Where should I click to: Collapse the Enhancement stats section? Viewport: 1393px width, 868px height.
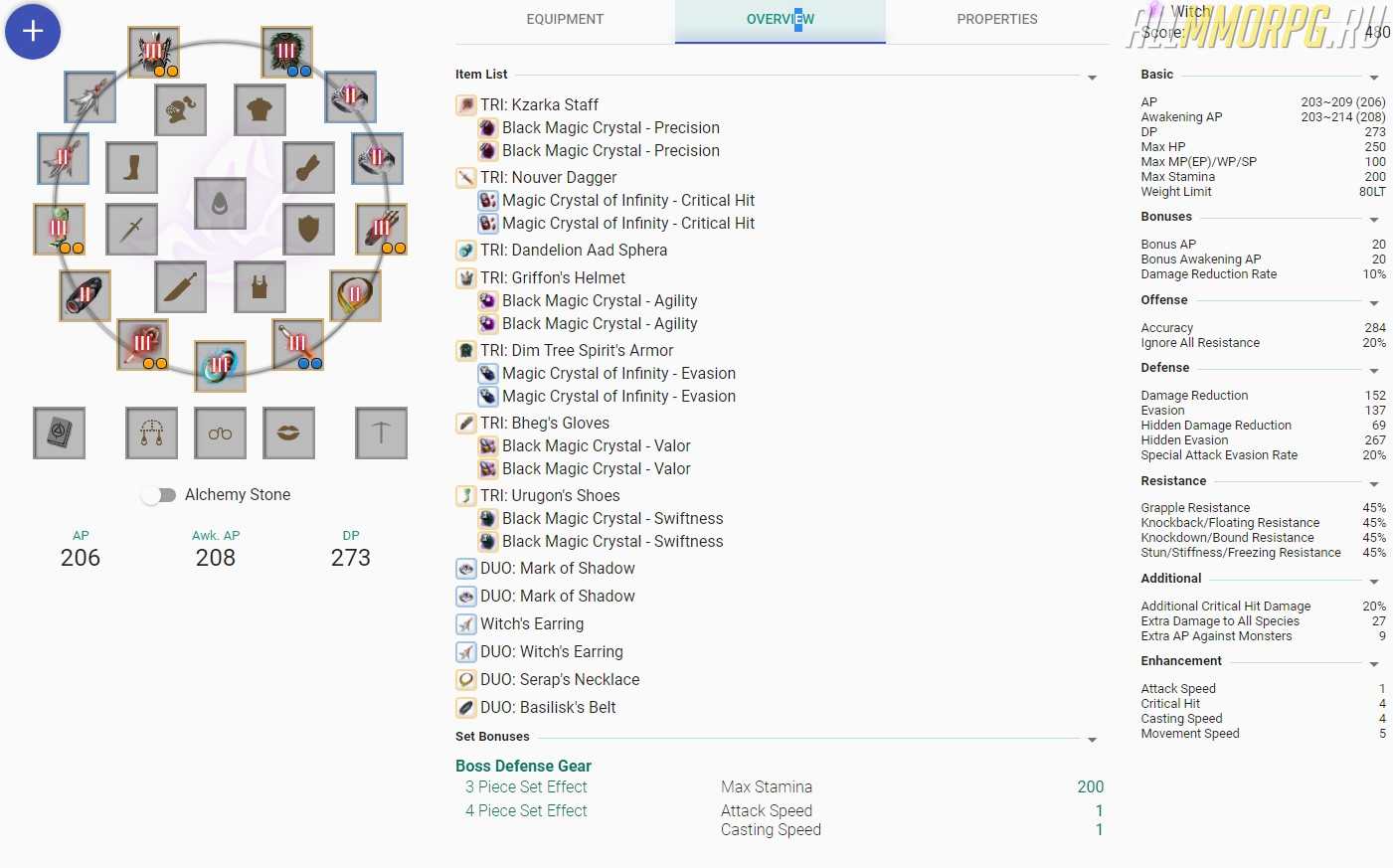pyautogui.click(x=1374, y=663)
